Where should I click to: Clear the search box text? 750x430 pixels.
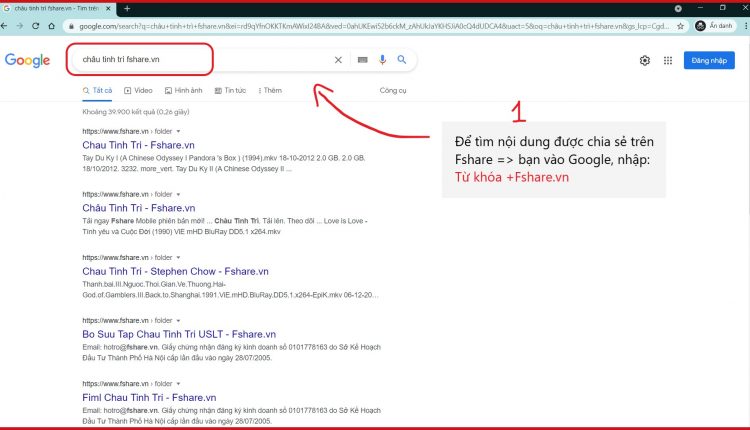click(x=338, y=60)
